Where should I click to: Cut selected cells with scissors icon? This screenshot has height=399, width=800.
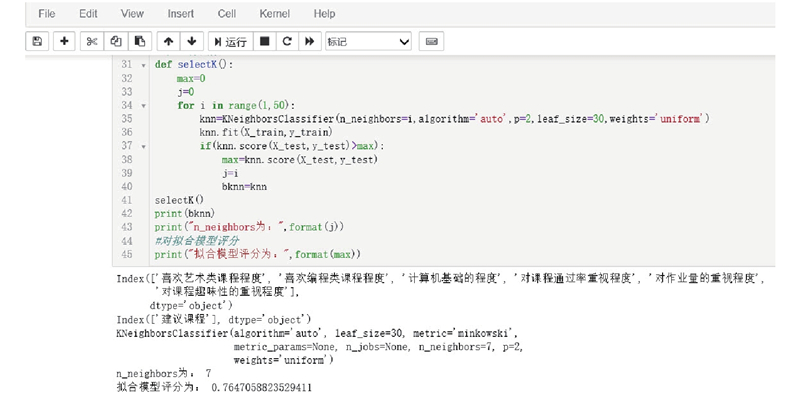[92, 41]
